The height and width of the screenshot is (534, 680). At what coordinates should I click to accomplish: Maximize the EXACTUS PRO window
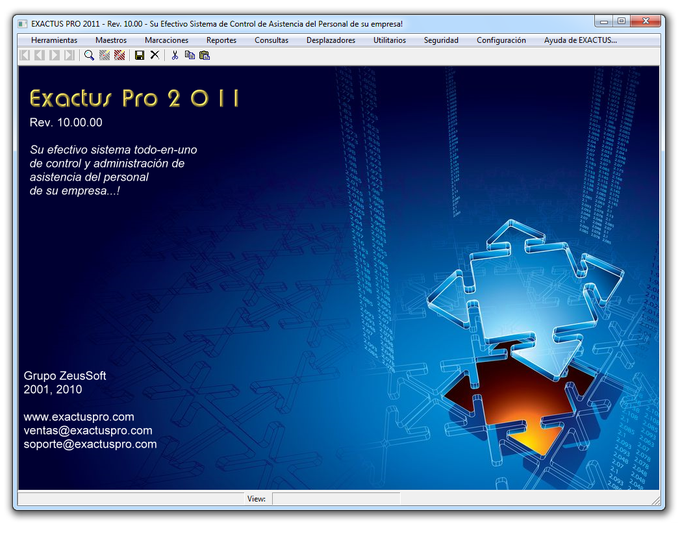coord(621,21)
